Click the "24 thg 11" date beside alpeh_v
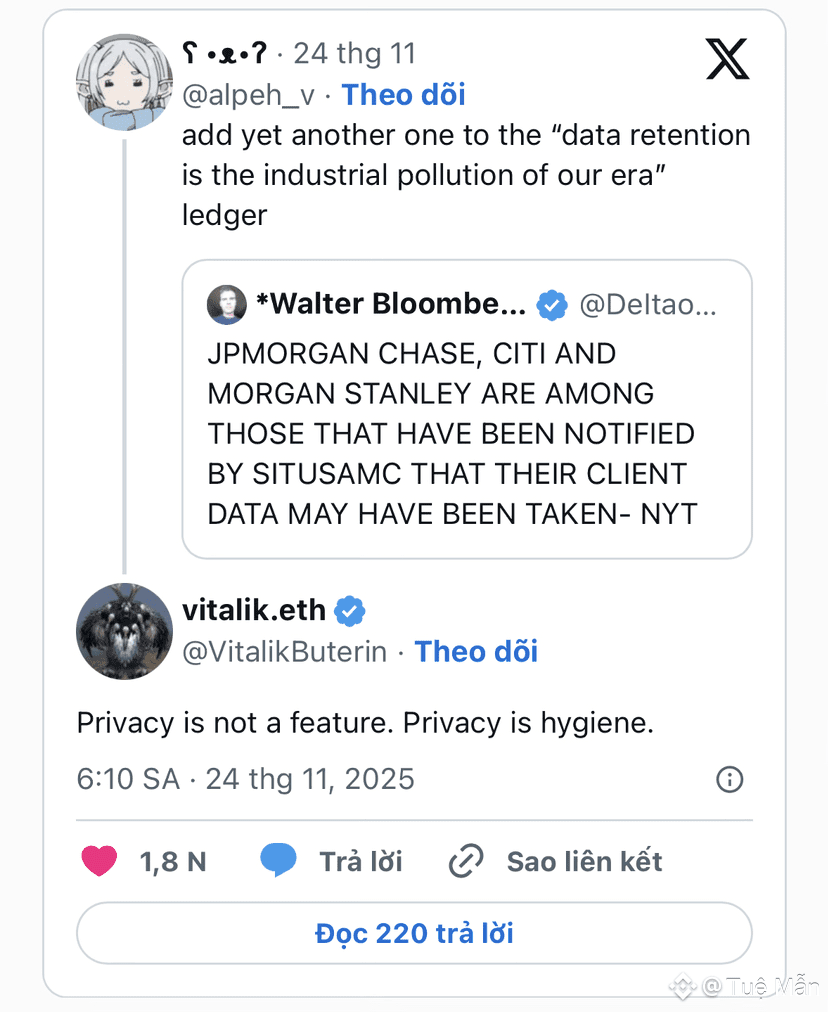Image resolution: width=828 pixels, height=1012 pixels. (354, 53)
